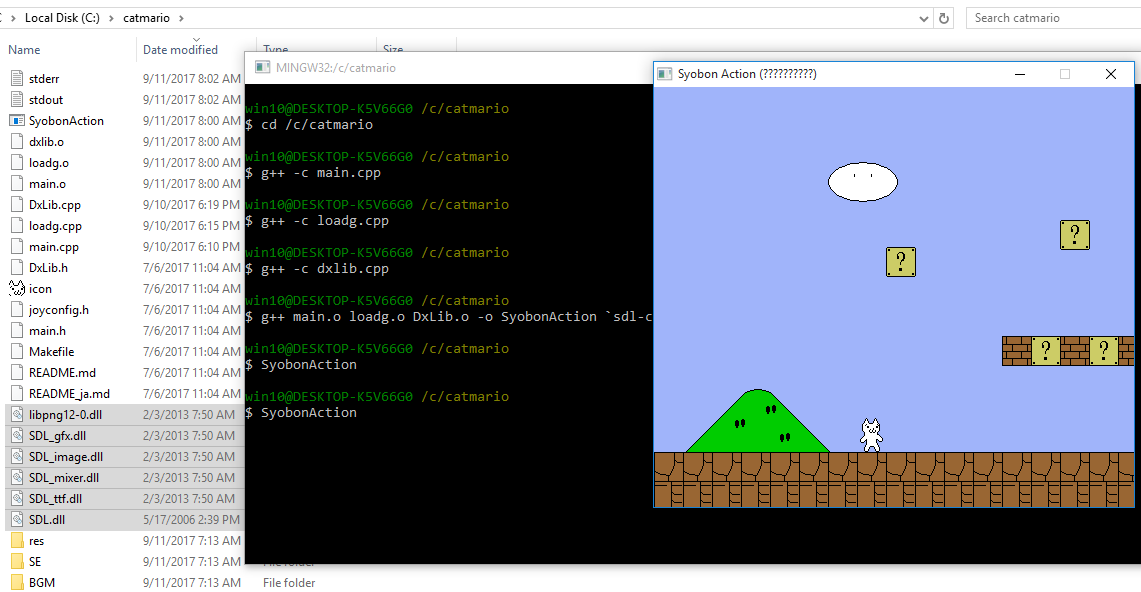Click the 9/10/2017 6:19 PM date cell

(191, 205)
